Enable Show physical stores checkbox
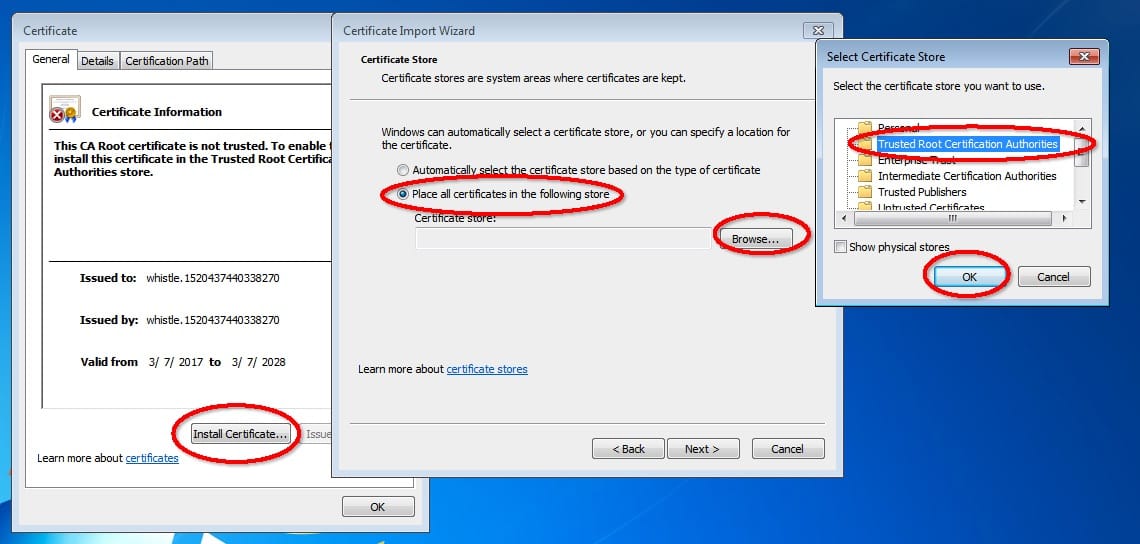1140x544 pixels. point(840,247)
